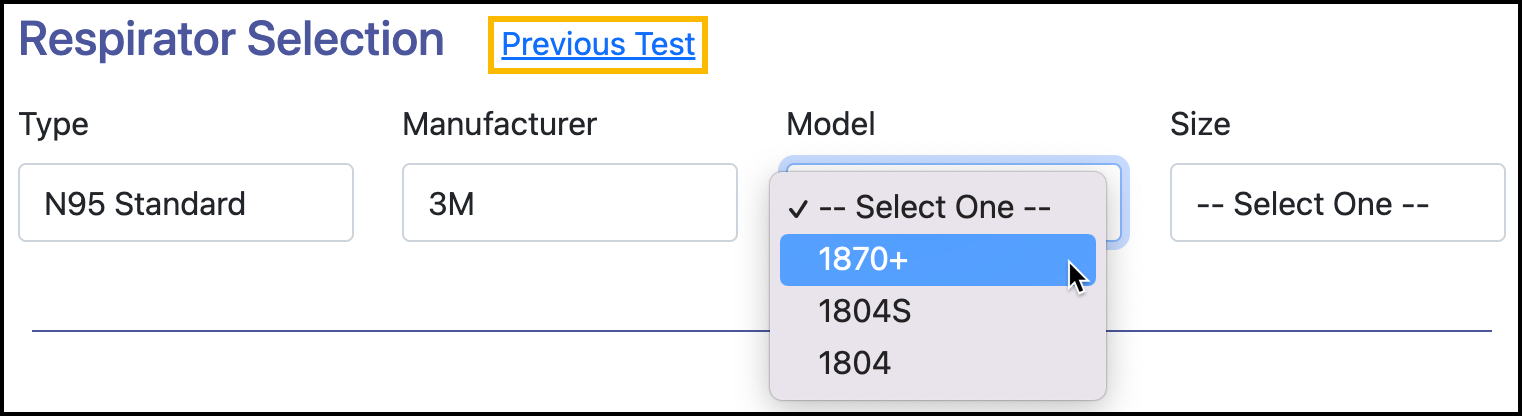
Task: Expand the Type dropdown showing N95 Standard
Action: (186, 203)
